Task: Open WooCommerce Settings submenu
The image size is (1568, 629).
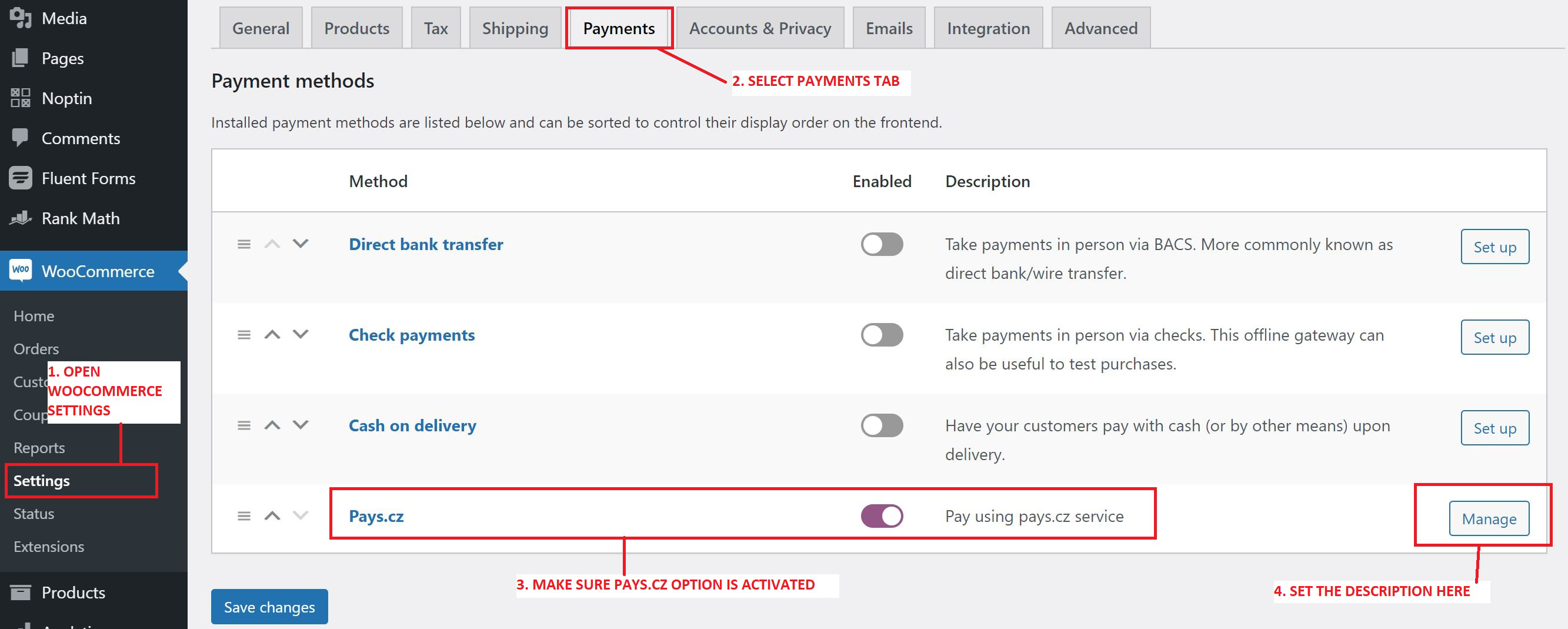Action: click(41, 480)
